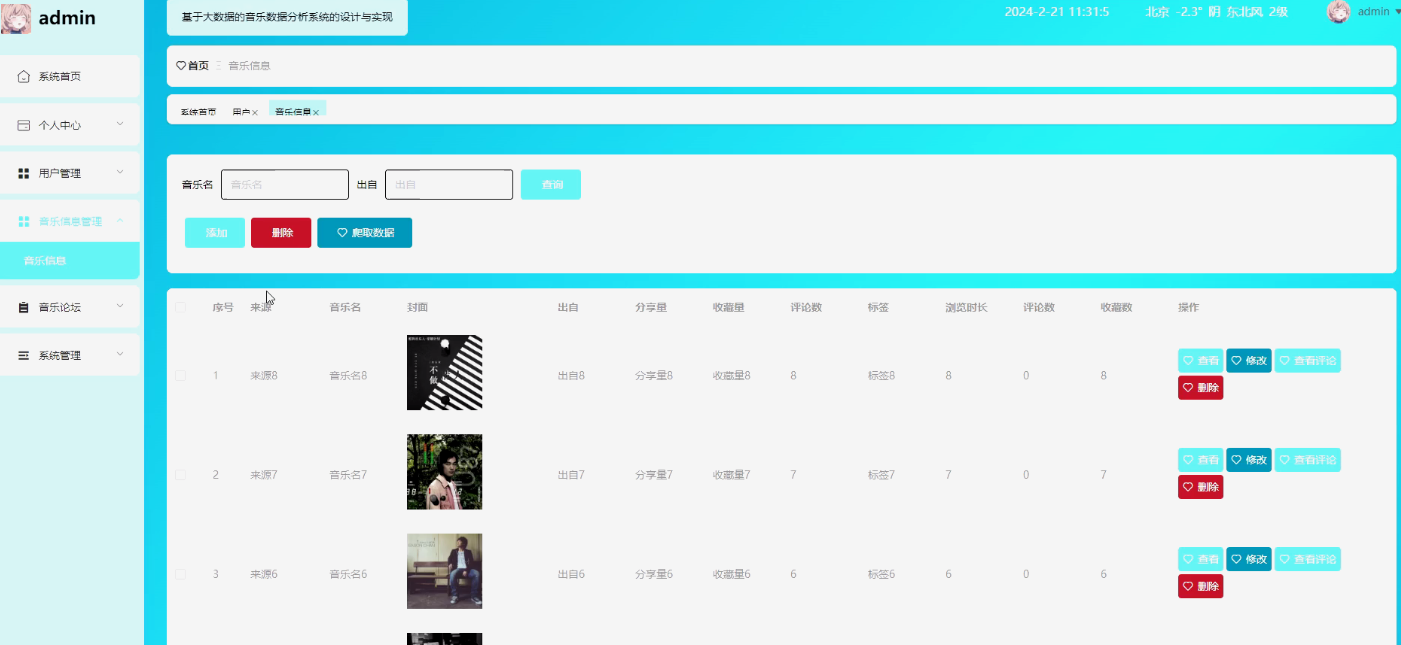
Task: Click 查看评论 for row 音乐名7
Action: pyautogui.click(x=1307, y=460)
